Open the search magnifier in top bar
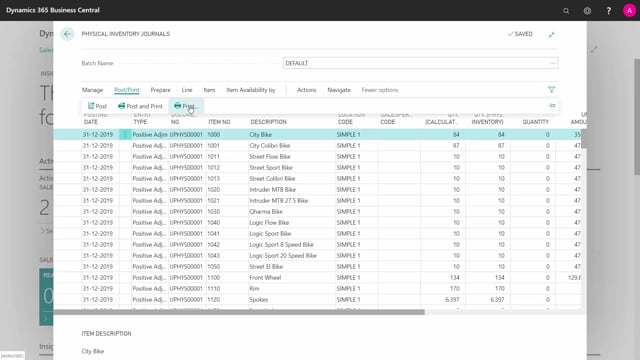 566,11
